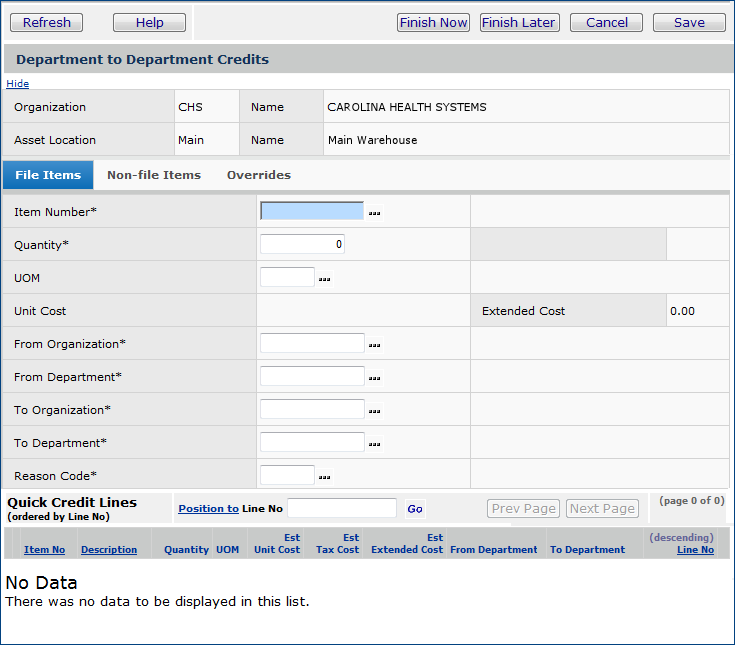Viewport: 735px width, 645px height.
Task: Open the To Department lookup ellipsis icon
Action: pos(375,444)
